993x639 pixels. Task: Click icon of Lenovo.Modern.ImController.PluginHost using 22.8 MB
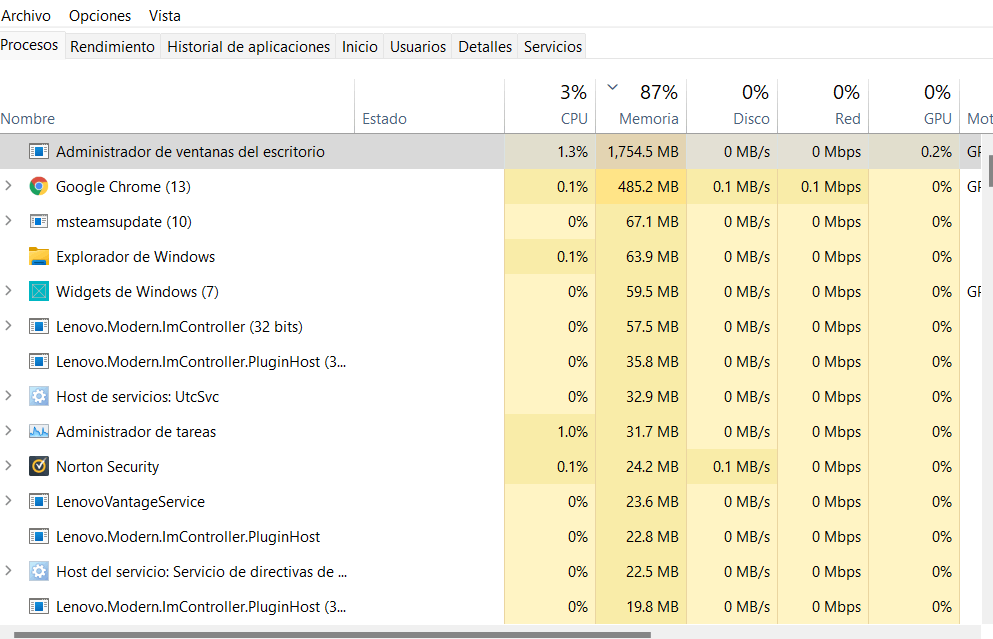[x=39, y=536]
